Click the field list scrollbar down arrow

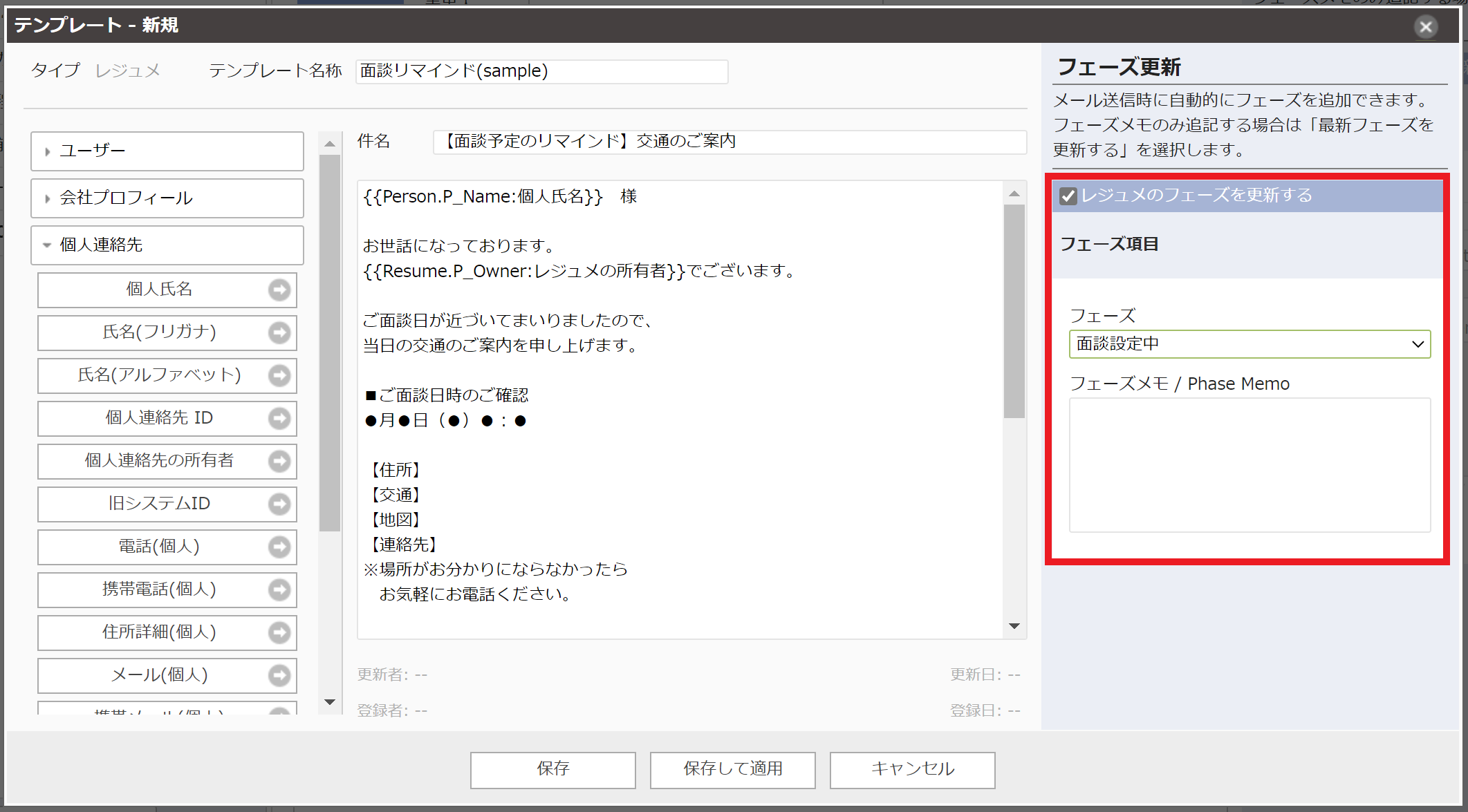coord(329,701)
